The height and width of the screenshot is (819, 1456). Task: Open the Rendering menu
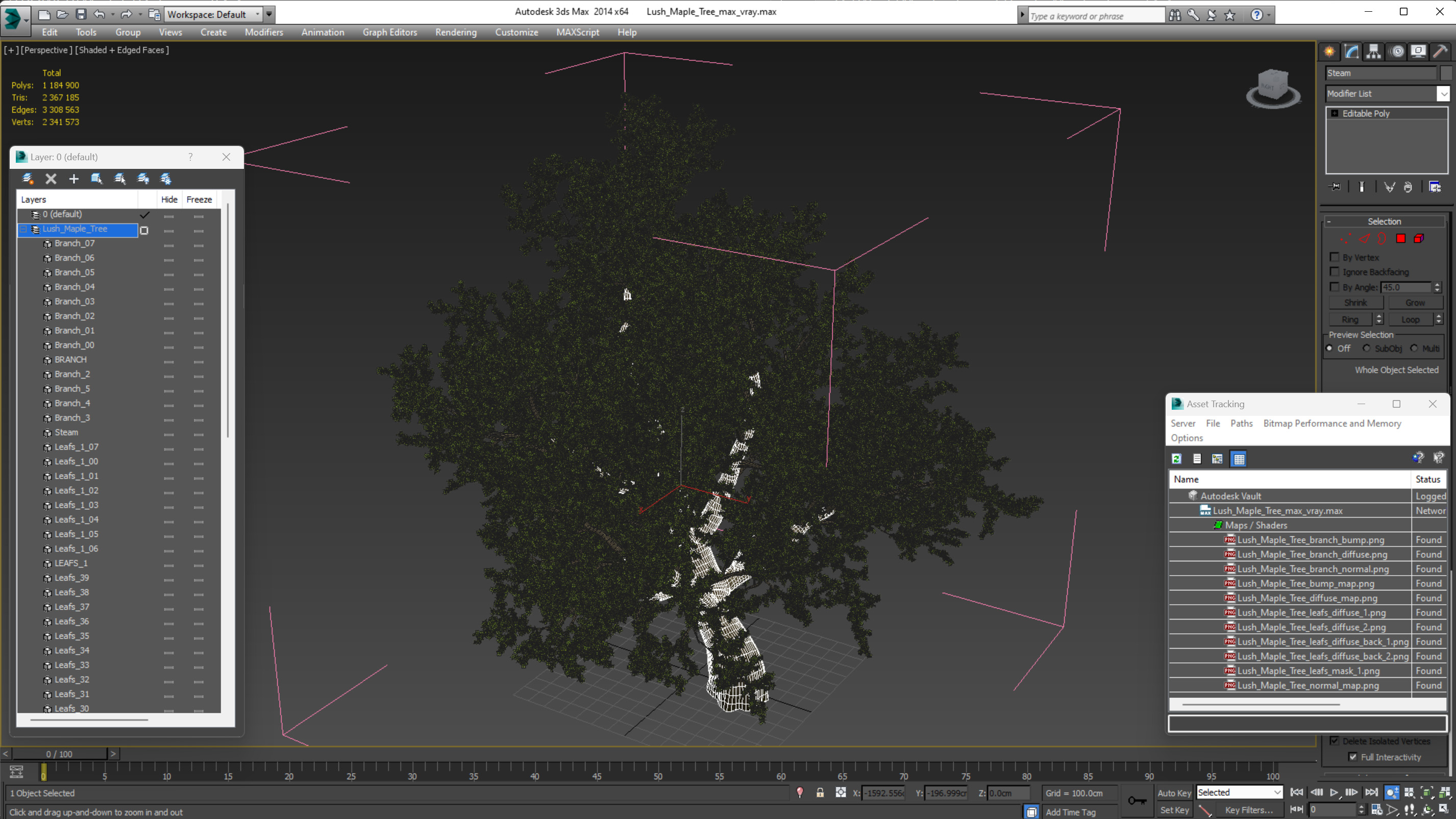pyautogui.click(x=456, y=32)
